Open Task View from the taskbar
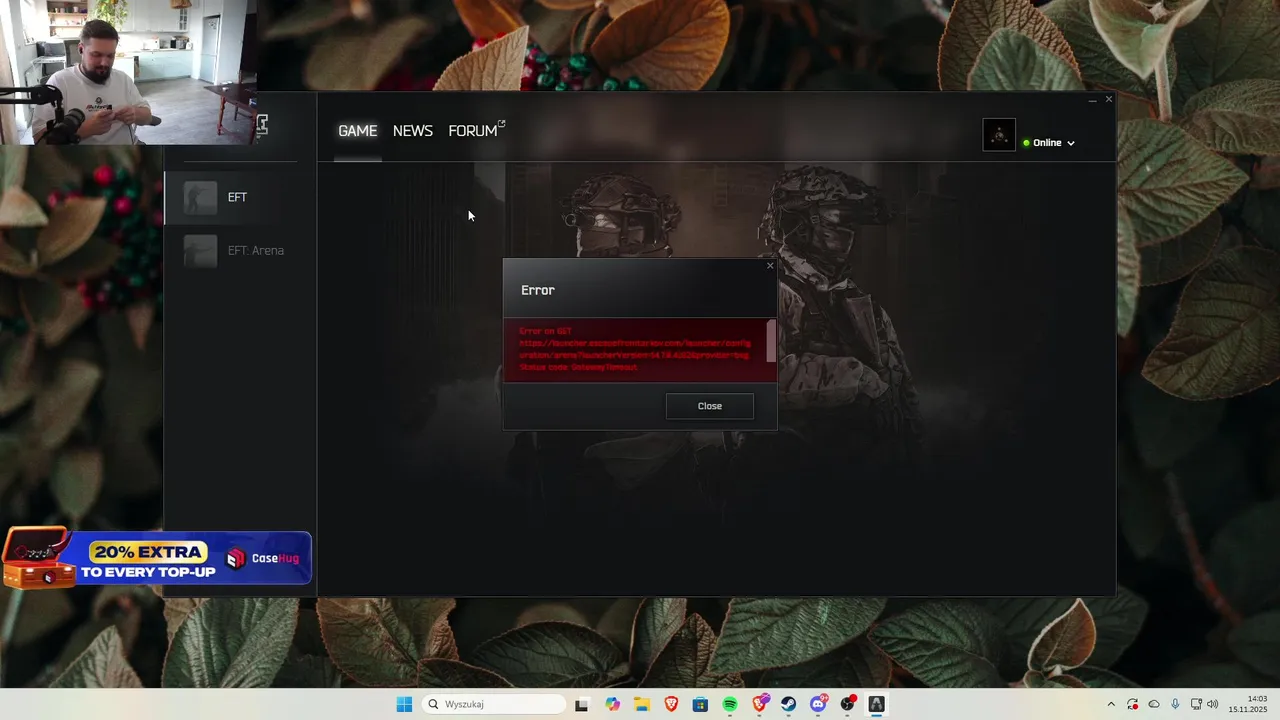This screenshot has height=720, width=1280. [582, 704]
